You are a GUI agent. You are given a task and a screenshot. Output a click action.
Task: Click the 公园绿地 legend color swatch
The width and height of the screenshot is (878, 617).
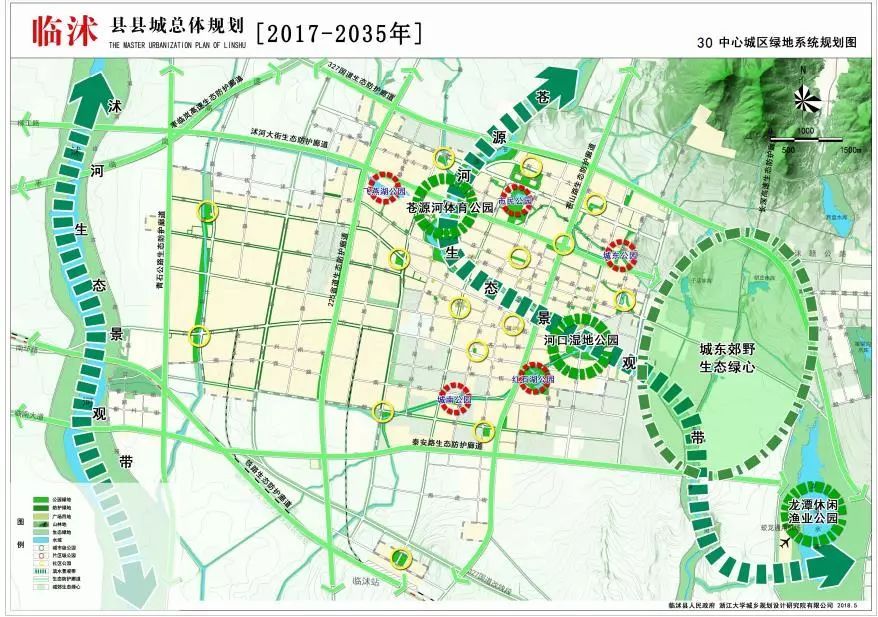41,499
